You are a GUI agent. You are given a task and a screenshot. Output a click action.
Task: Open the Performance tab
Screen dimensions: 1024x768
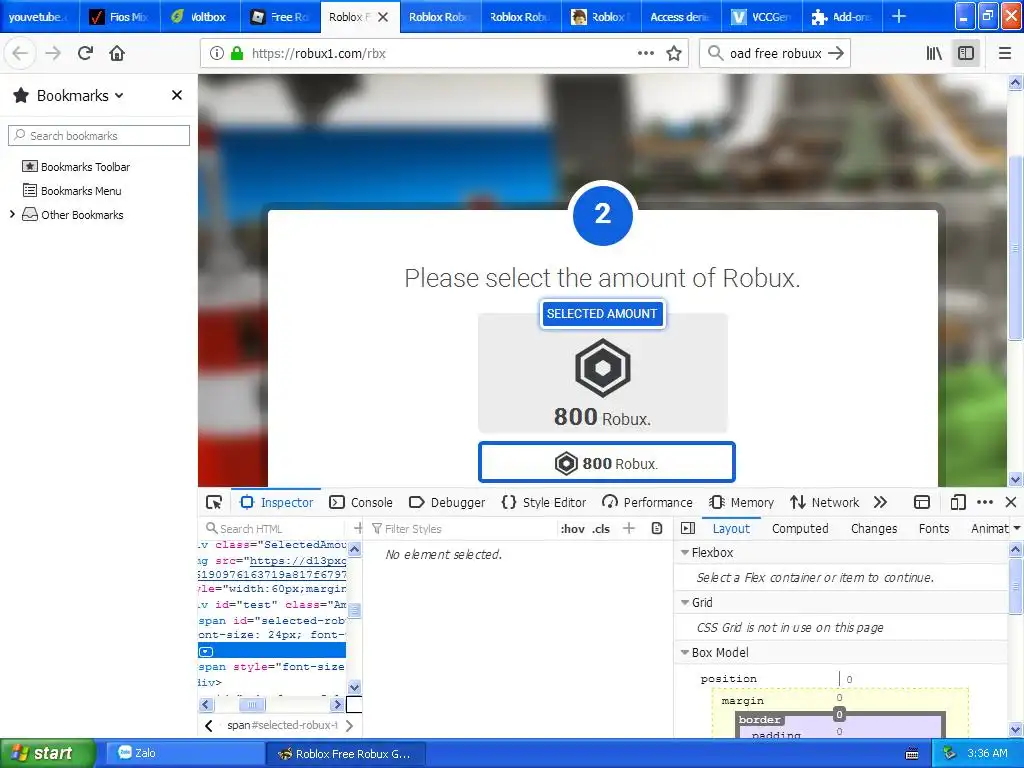648,502
